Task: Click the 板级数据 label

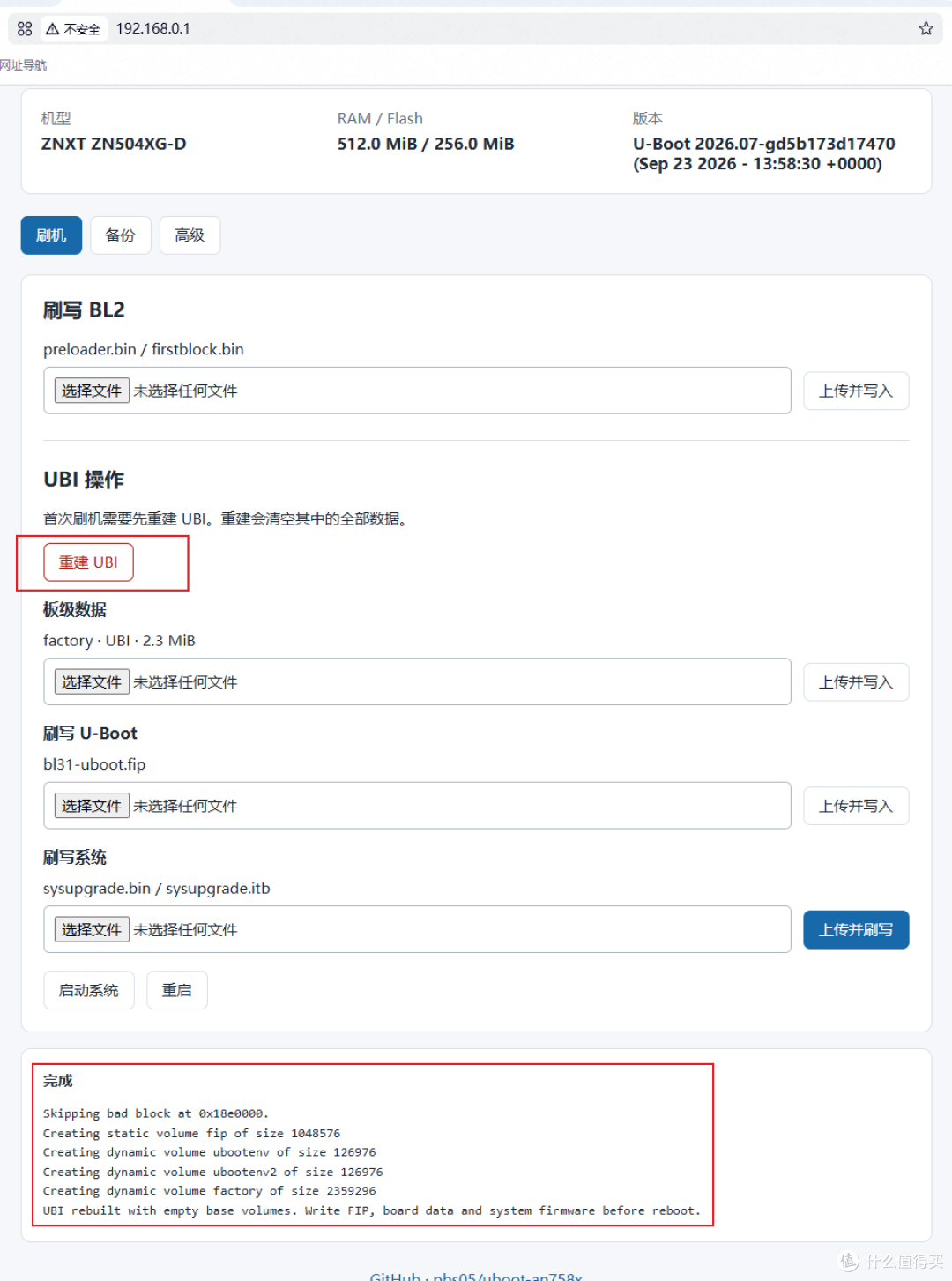Action: click(75, 610)
